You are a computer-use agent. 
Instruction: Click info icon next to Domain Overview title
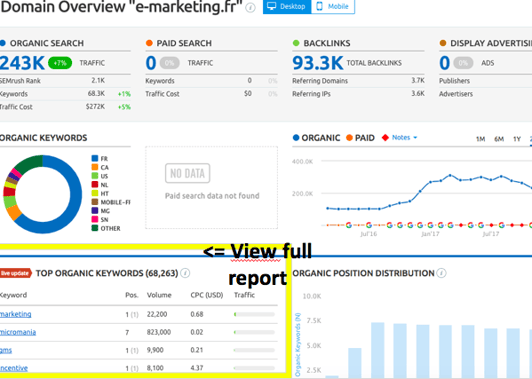tap(250, 7)
